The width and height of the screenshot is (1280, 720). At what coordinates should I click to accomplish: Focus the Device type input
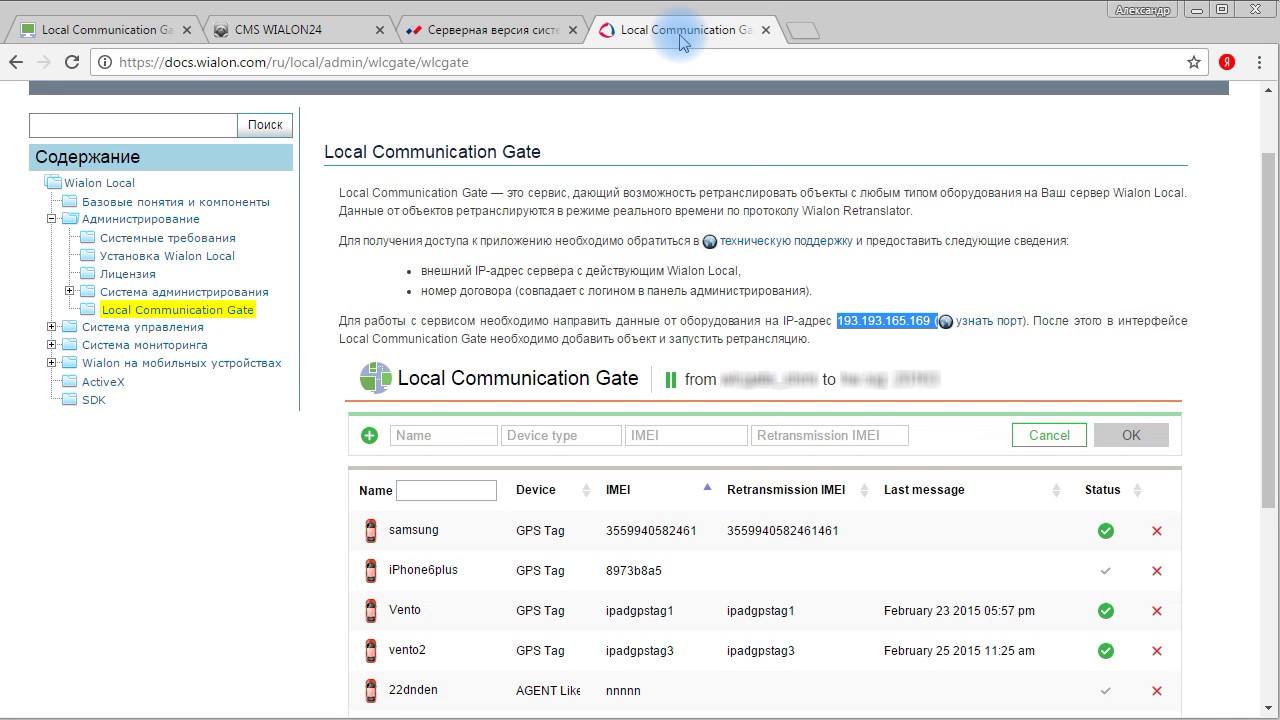561,435
